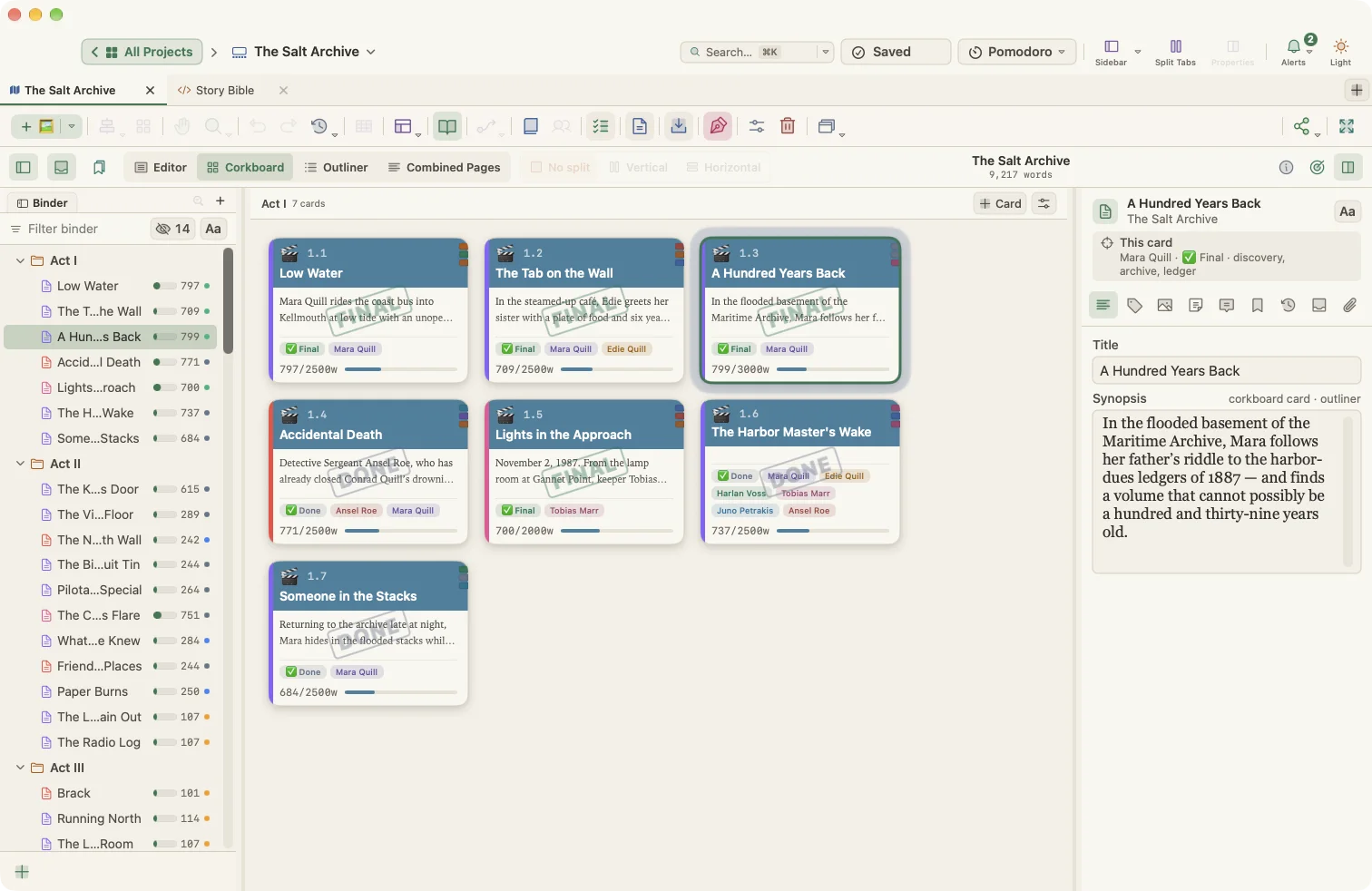The image size is (1372, 891).
Task: Toggle the Aa case-match binder filter
Action: click(x=213, y=229)
